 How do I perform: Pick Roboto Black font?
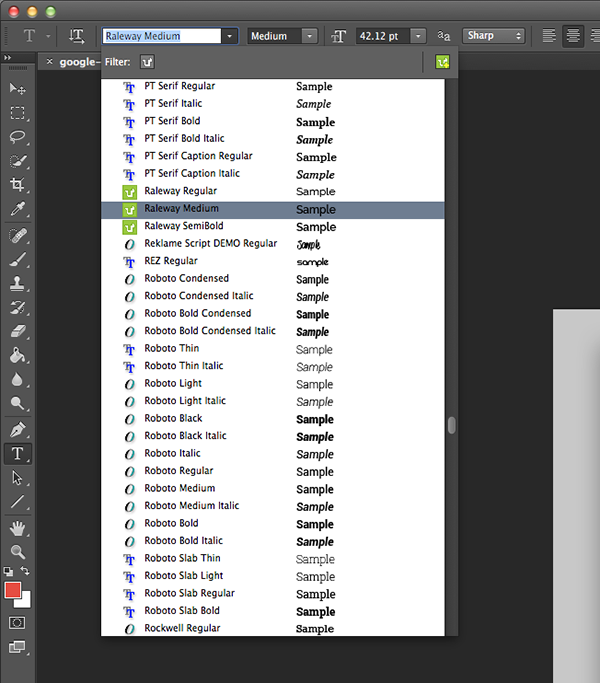(x=273, y=418)
